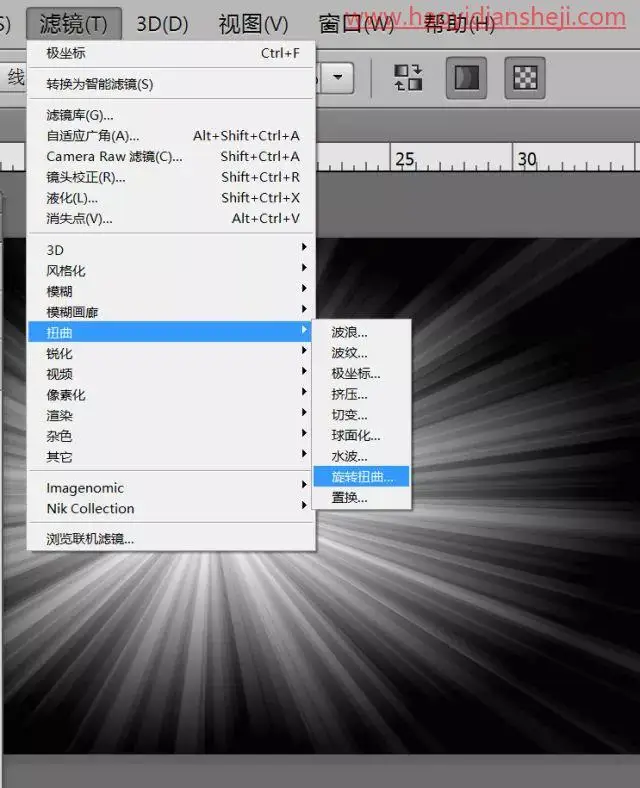Image resolution: width=640 pixels, height=788 pixels.
Task: Expand the 杂色 noise submenu
Action: (172, 436)
